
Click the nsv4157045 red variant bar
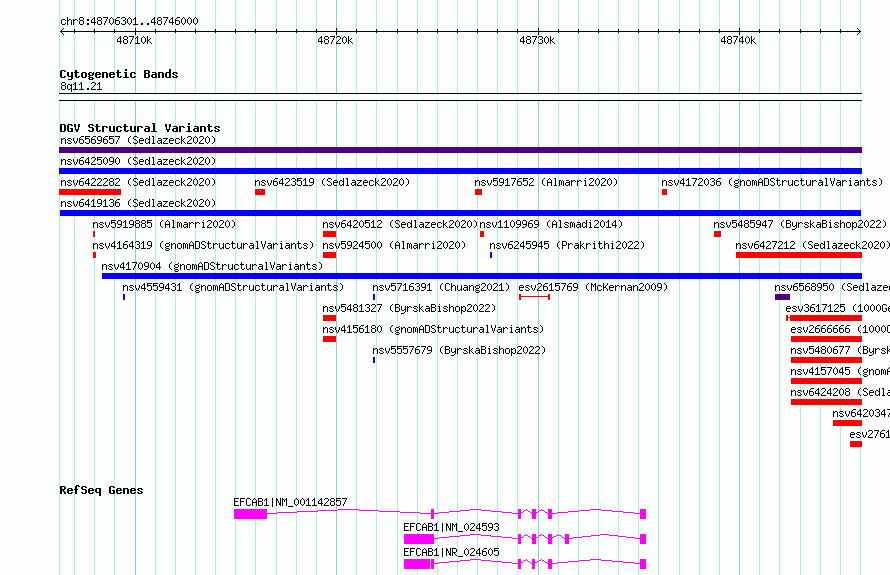click(826, 381)
